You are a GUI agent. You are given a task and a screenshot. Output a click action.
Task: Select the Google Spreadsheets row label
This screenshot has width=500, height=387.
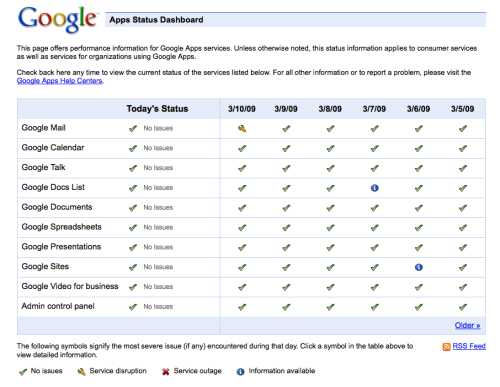pos(61,227)
